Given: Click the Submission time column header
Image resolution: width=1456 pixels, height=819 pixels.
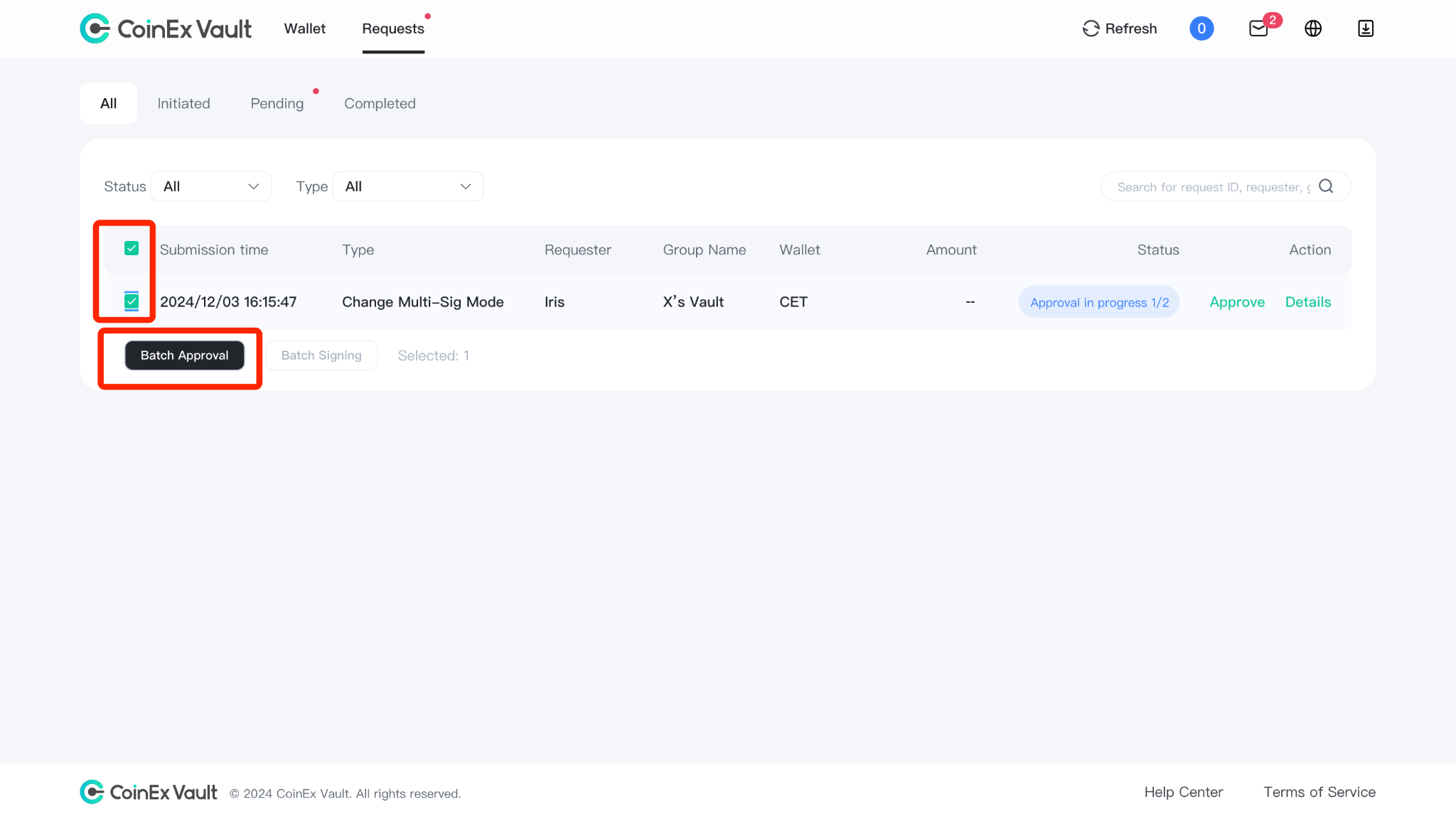Looking at the screenshot, I should click(x=214, y=250).
